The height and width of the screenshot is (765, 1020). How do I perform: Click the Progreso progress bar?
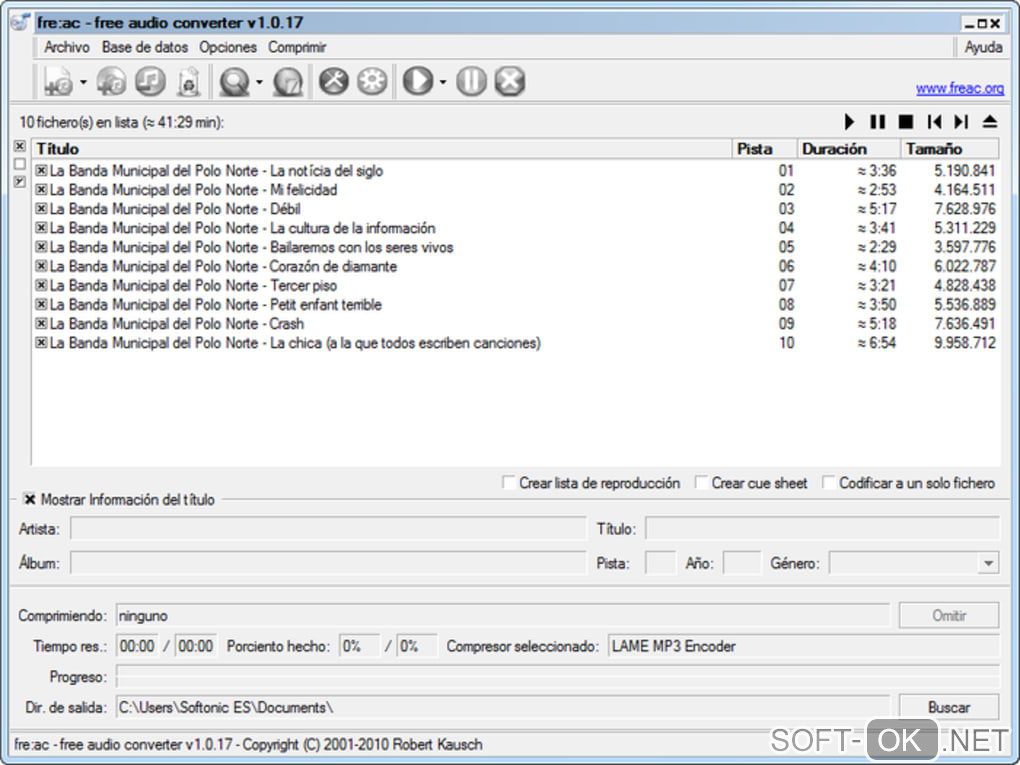[557, 677]
